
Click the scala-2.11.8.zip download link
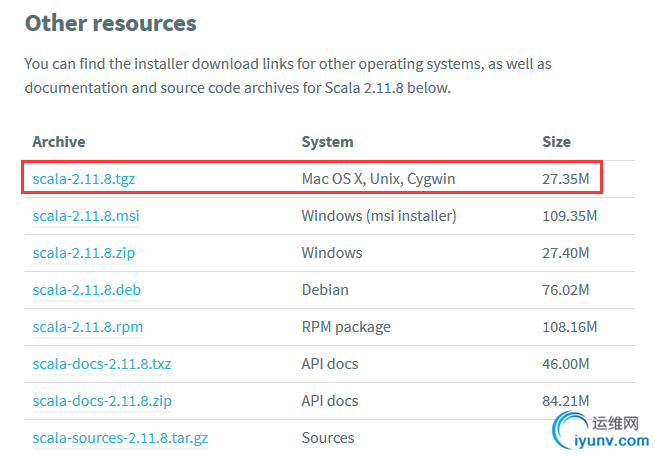(x=84, y=253)
